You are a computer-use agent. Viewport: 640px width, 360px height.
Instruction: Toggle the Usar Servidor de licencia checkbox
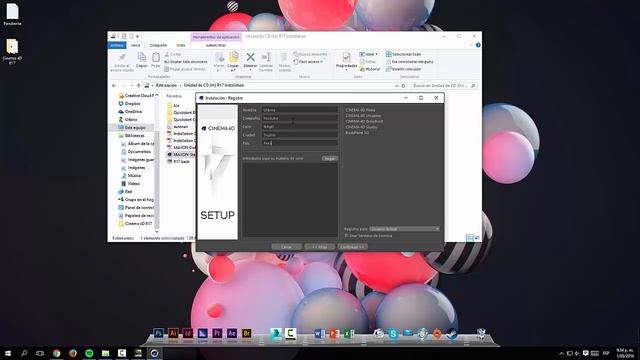tap(347, 236)
